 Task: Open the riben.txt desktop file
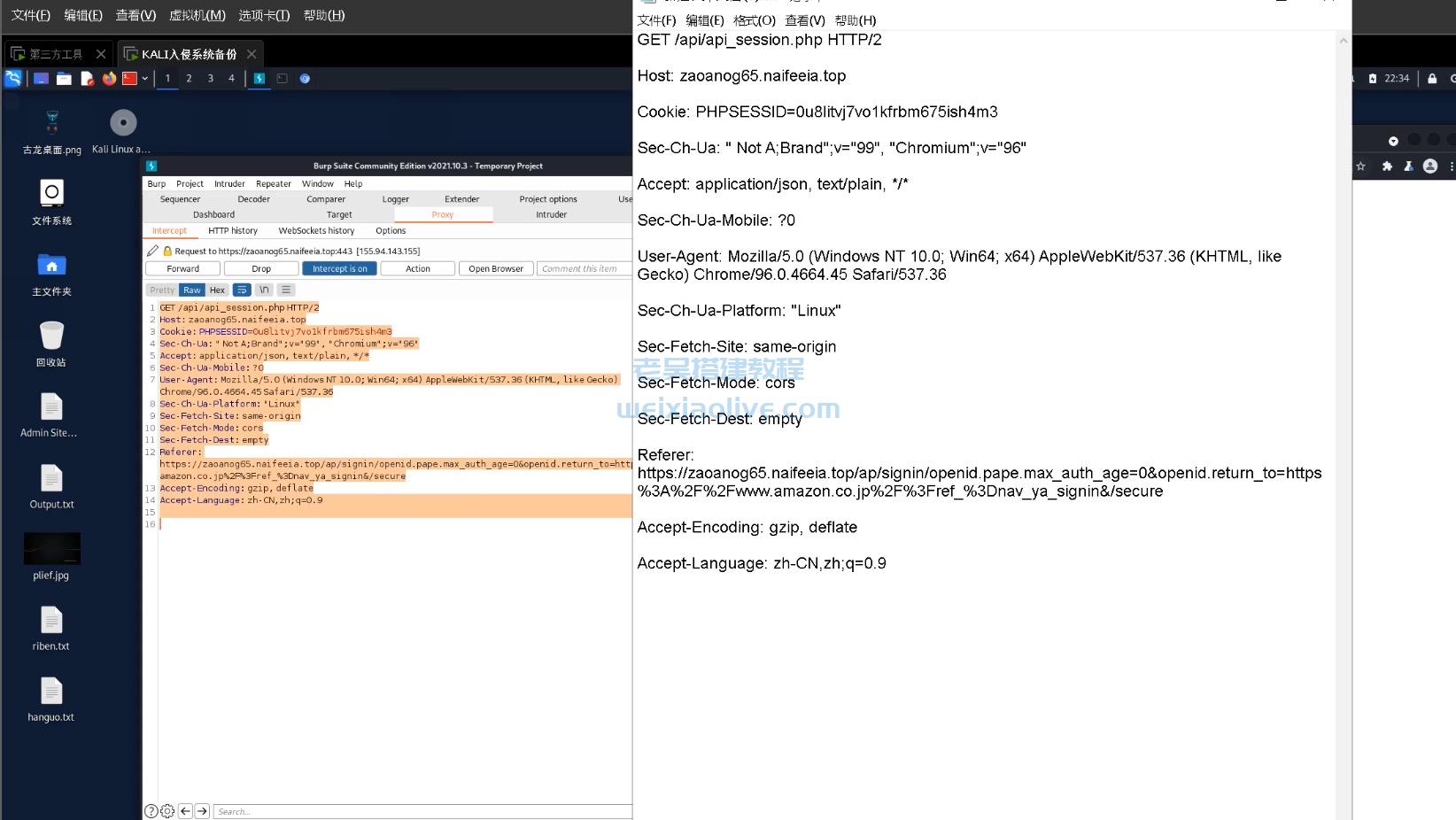pyautogui.click(x=51, y=628)
